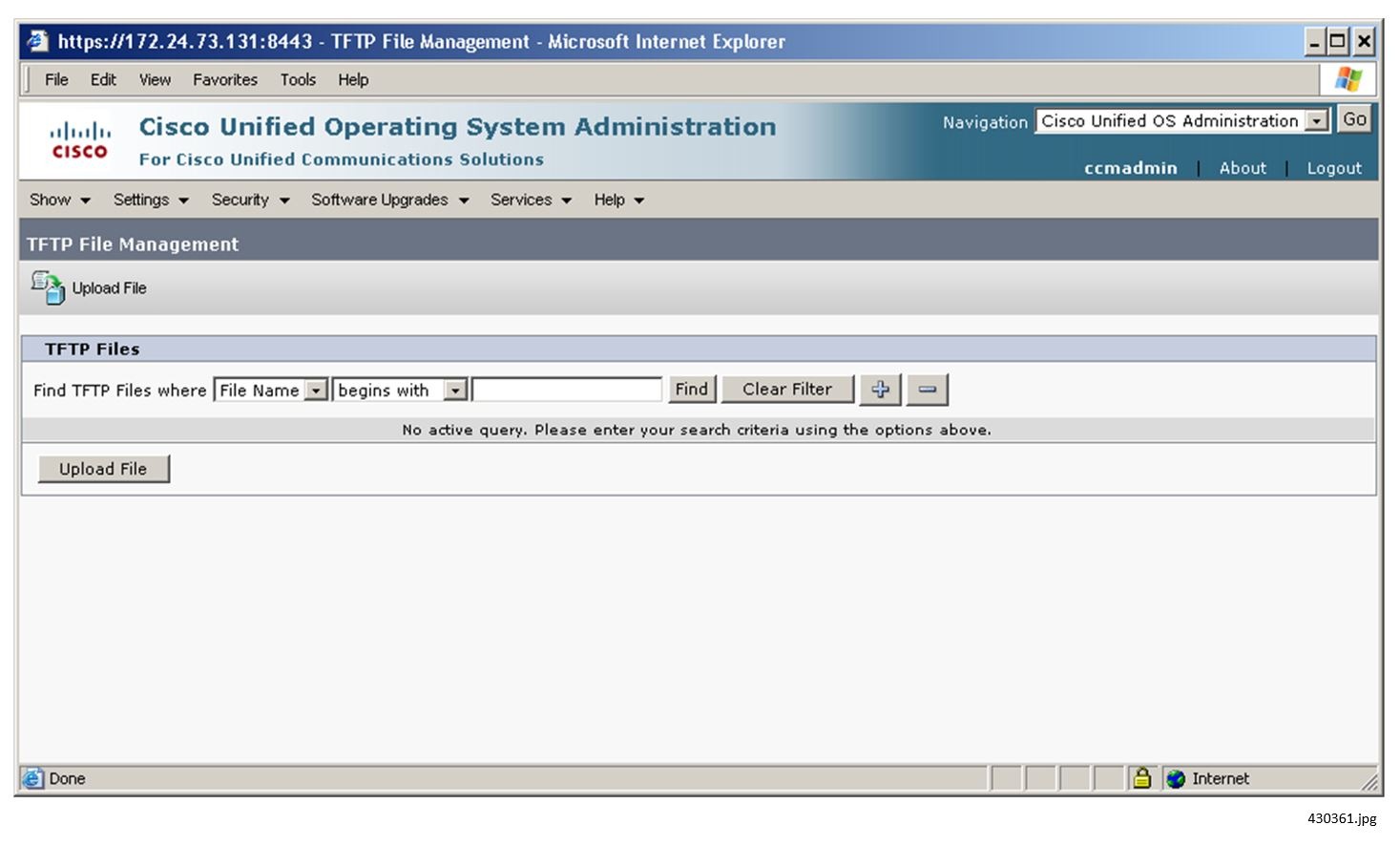Click the Clear Filter button
The image size is (1400, 846).
[x=787, y=389]
